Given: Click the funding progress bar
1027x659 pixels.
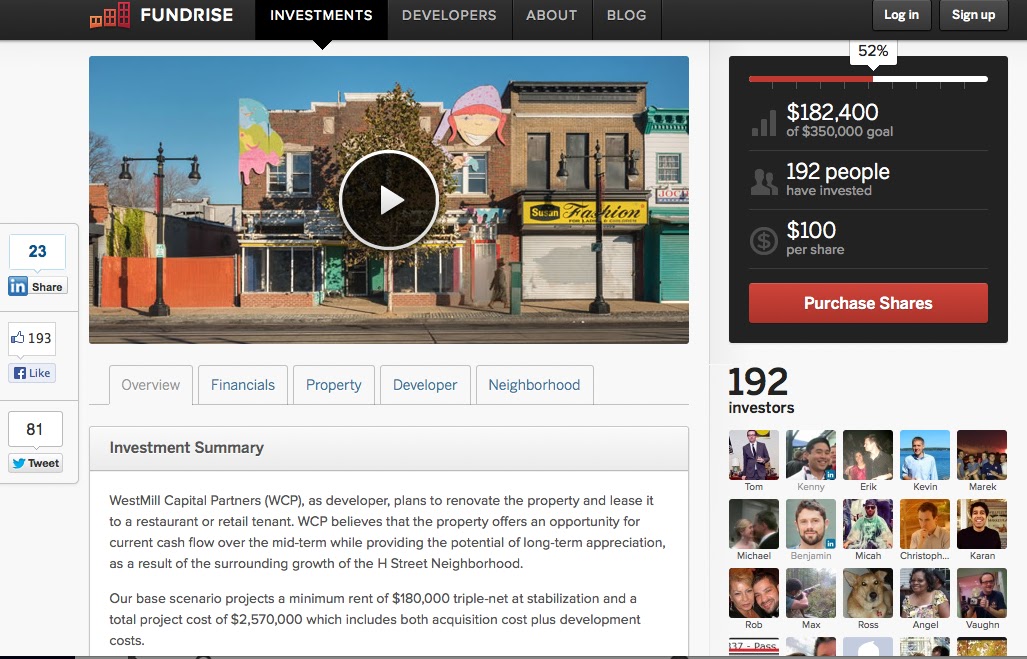Looking at the screenshot, I should pyautogui.click(x=868, y=79).
